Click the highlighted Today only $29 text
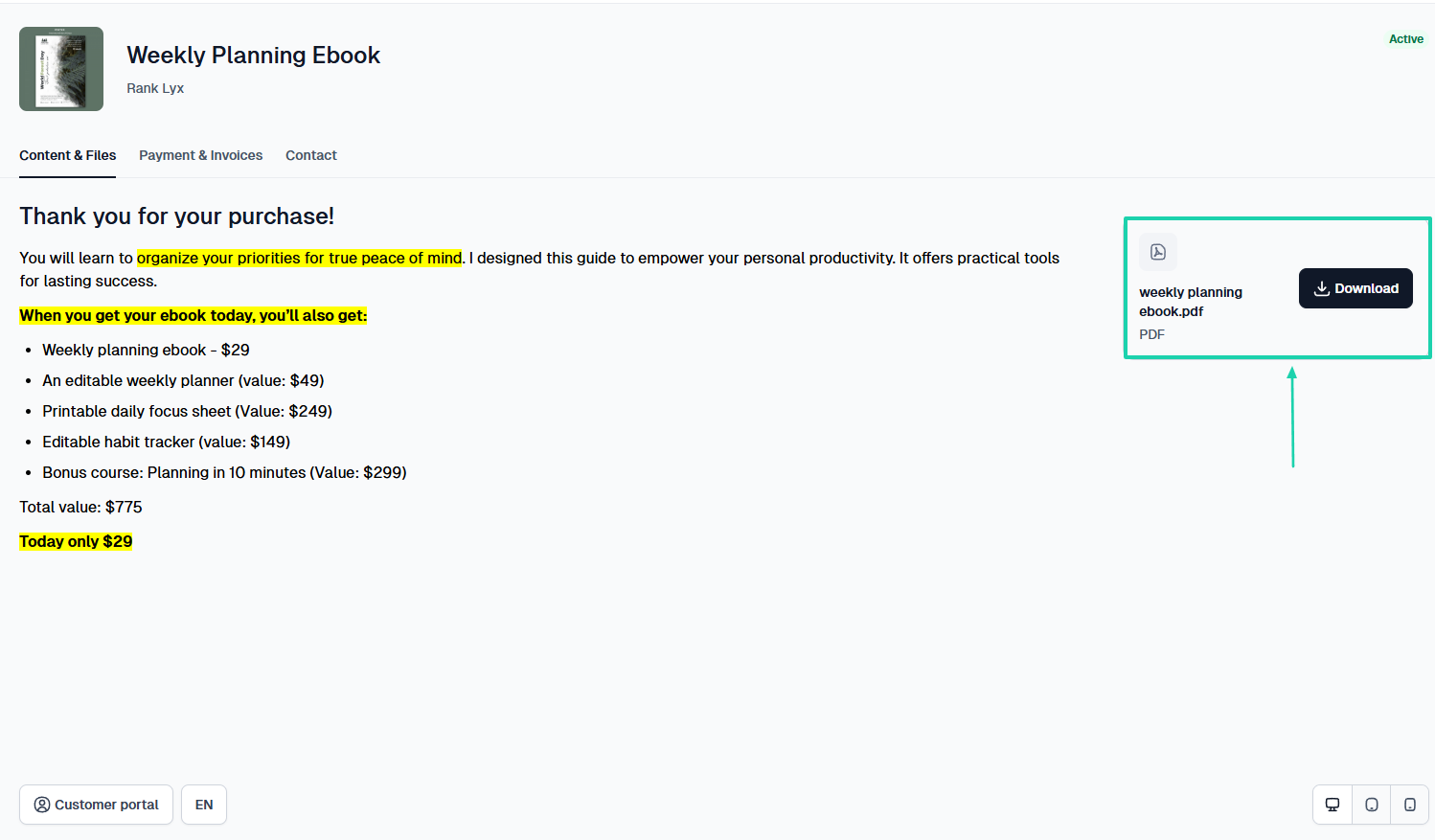The width and height of the screenshot is (1435, 840). pyautogui.click(x=76, y=541)
